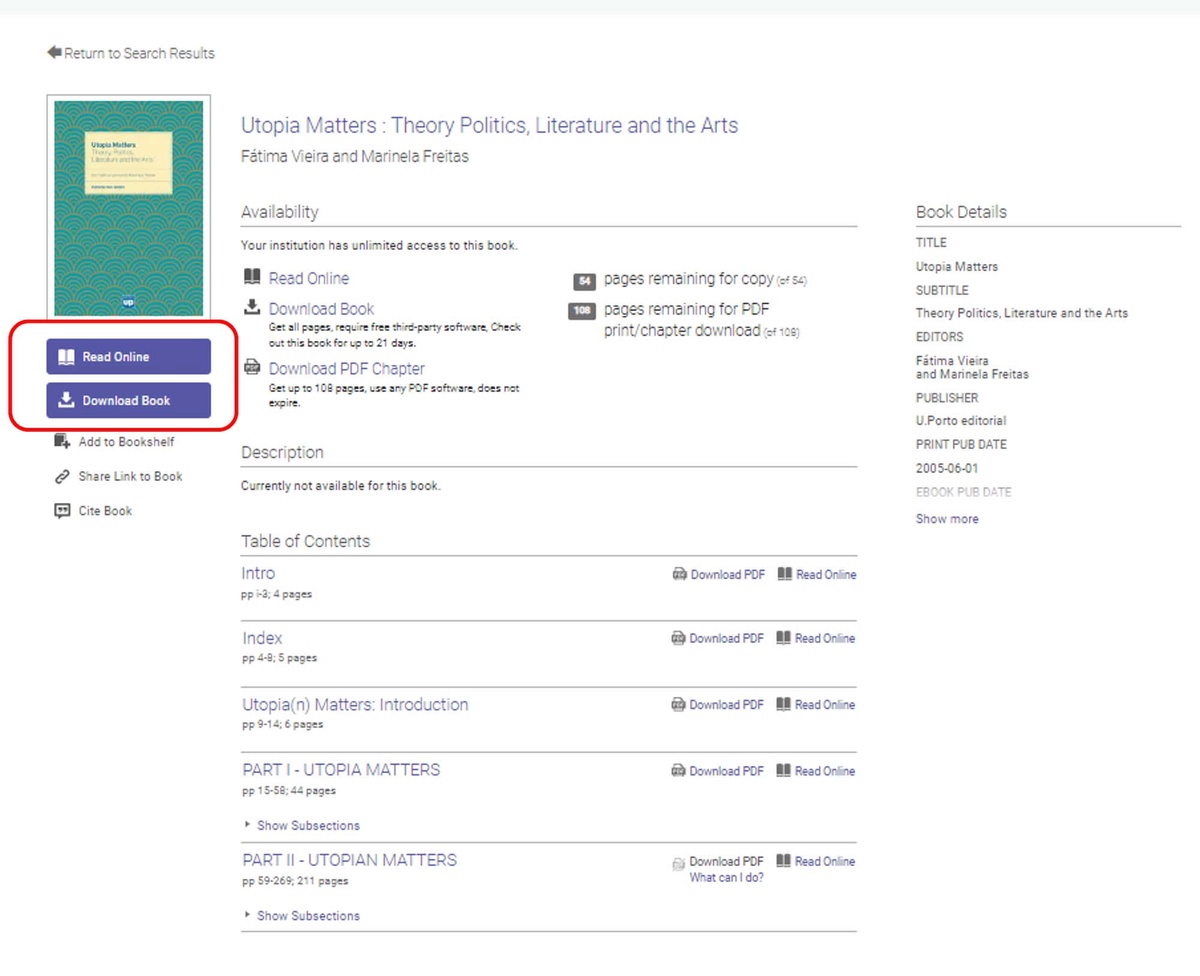Viewport: 1200px width, 976px height.
Task: Click the download arrow icon next to Download Book
Action: [x=249, y=307]
